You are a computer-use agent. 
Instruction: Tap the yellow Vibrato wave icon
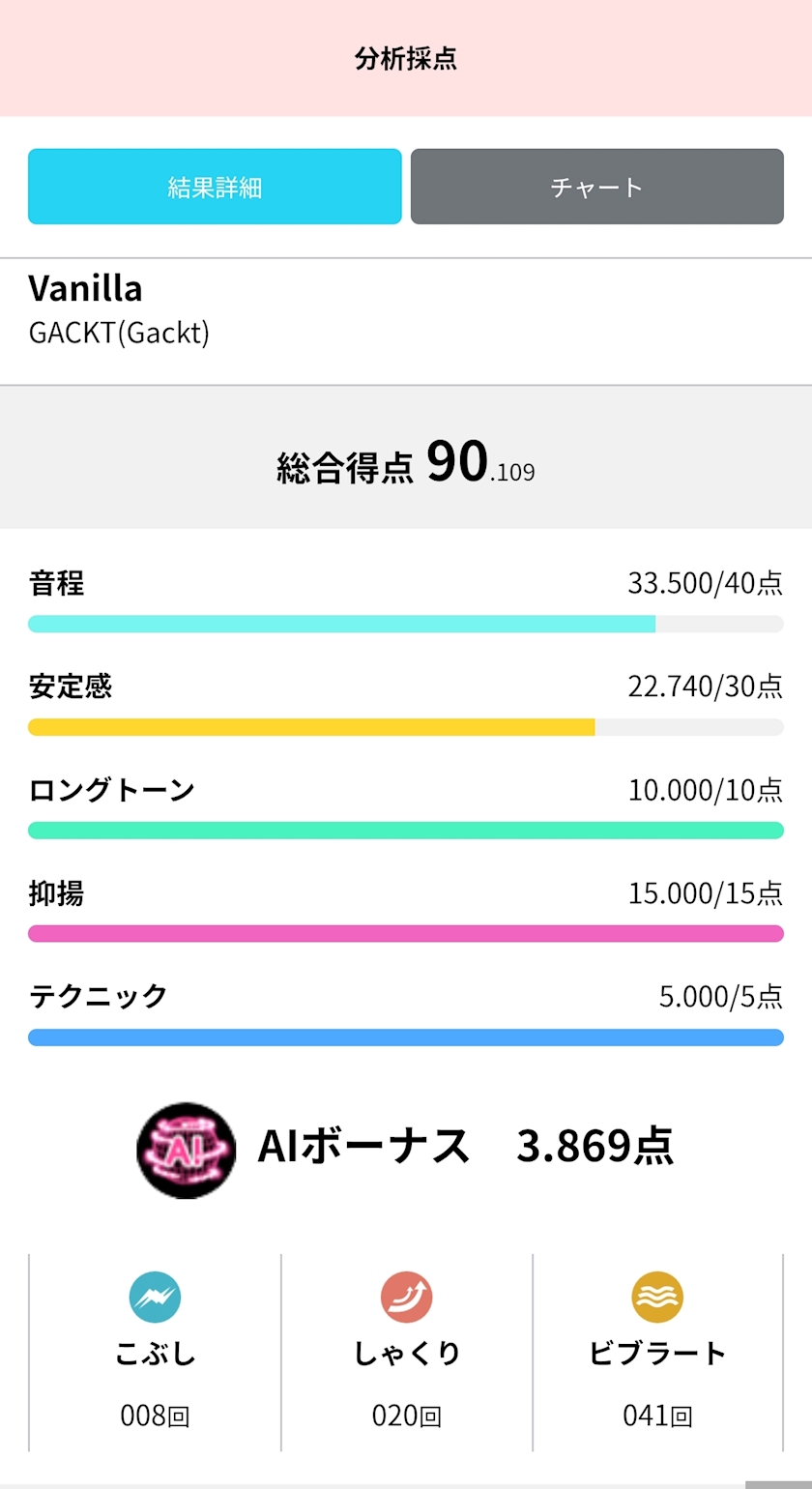(x=657, y=1298)
